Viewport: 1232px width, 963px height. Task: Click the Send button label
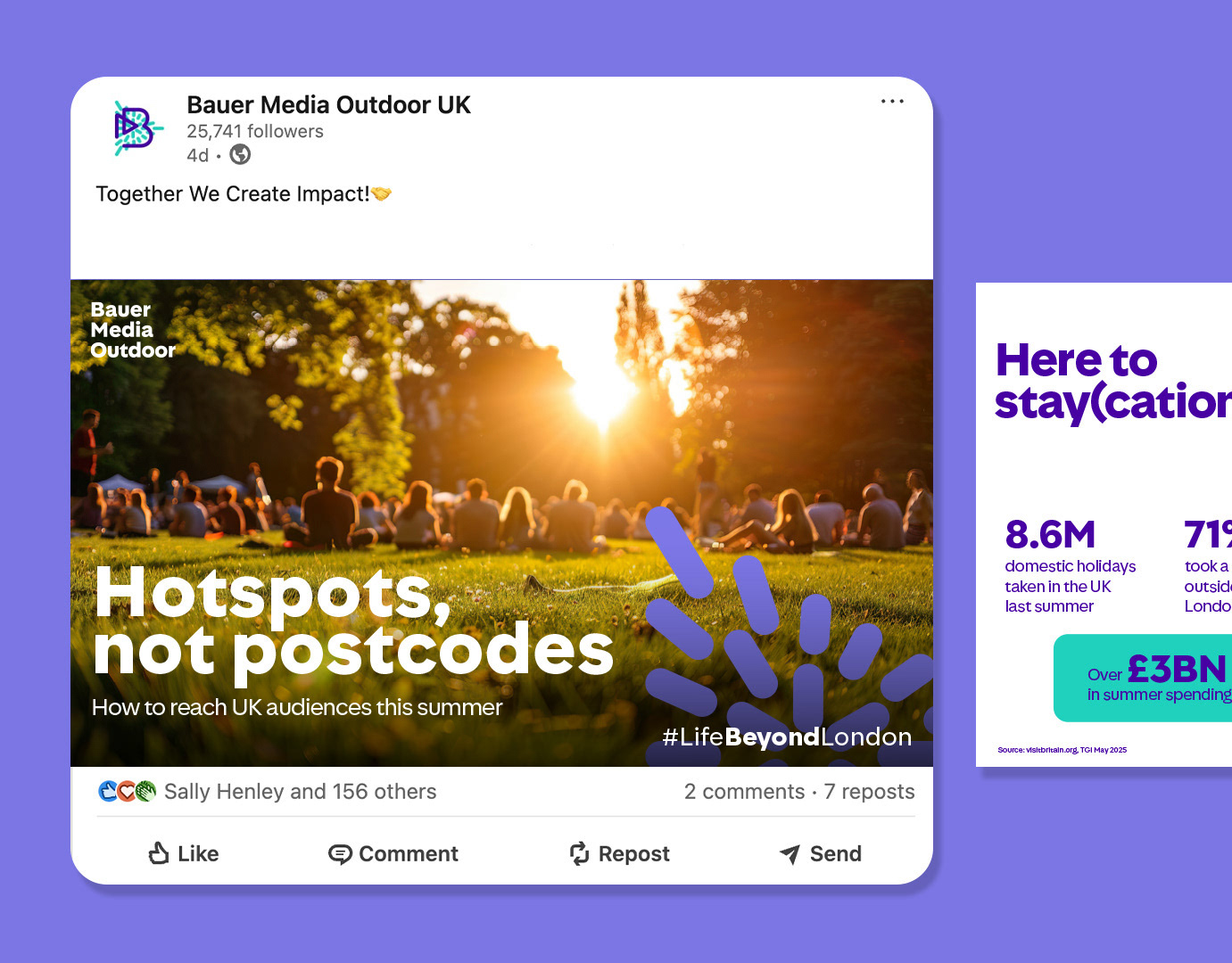836,854
